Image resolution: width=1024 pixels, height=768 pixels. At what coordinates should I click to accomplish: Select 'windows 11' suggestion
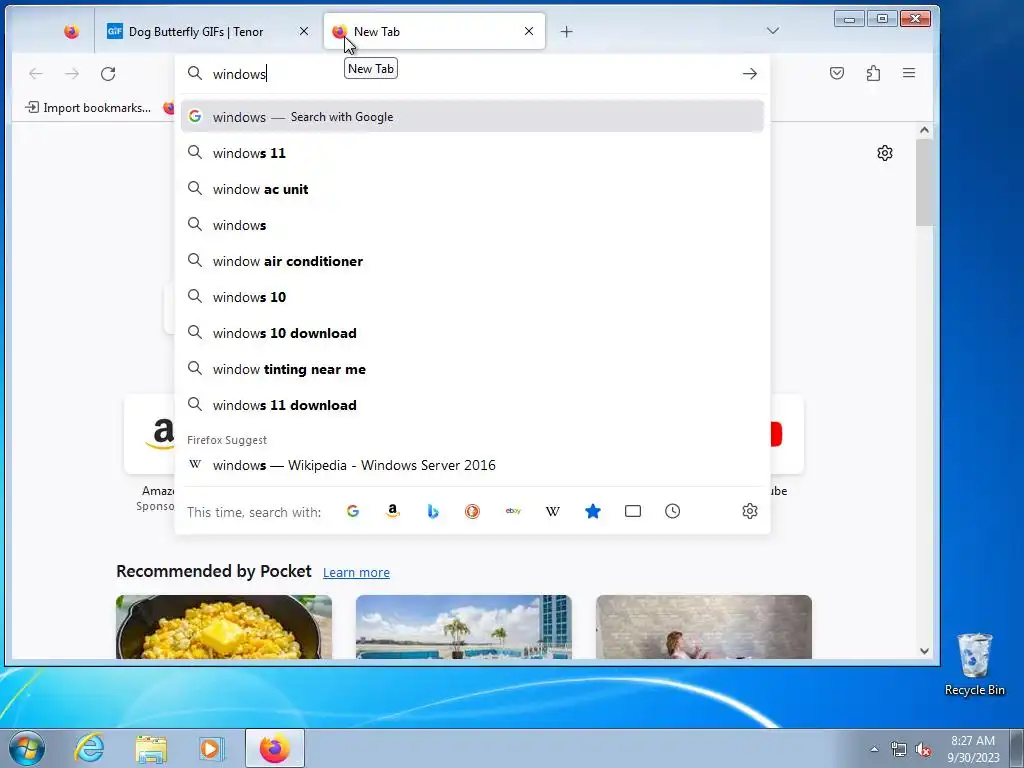pos(472,153)
